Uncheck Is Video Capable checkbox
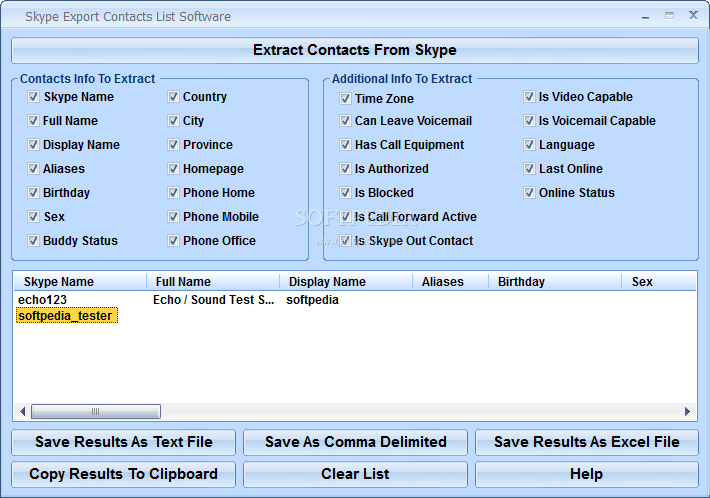This screenshot has height=498, width=710. point(529,96)
